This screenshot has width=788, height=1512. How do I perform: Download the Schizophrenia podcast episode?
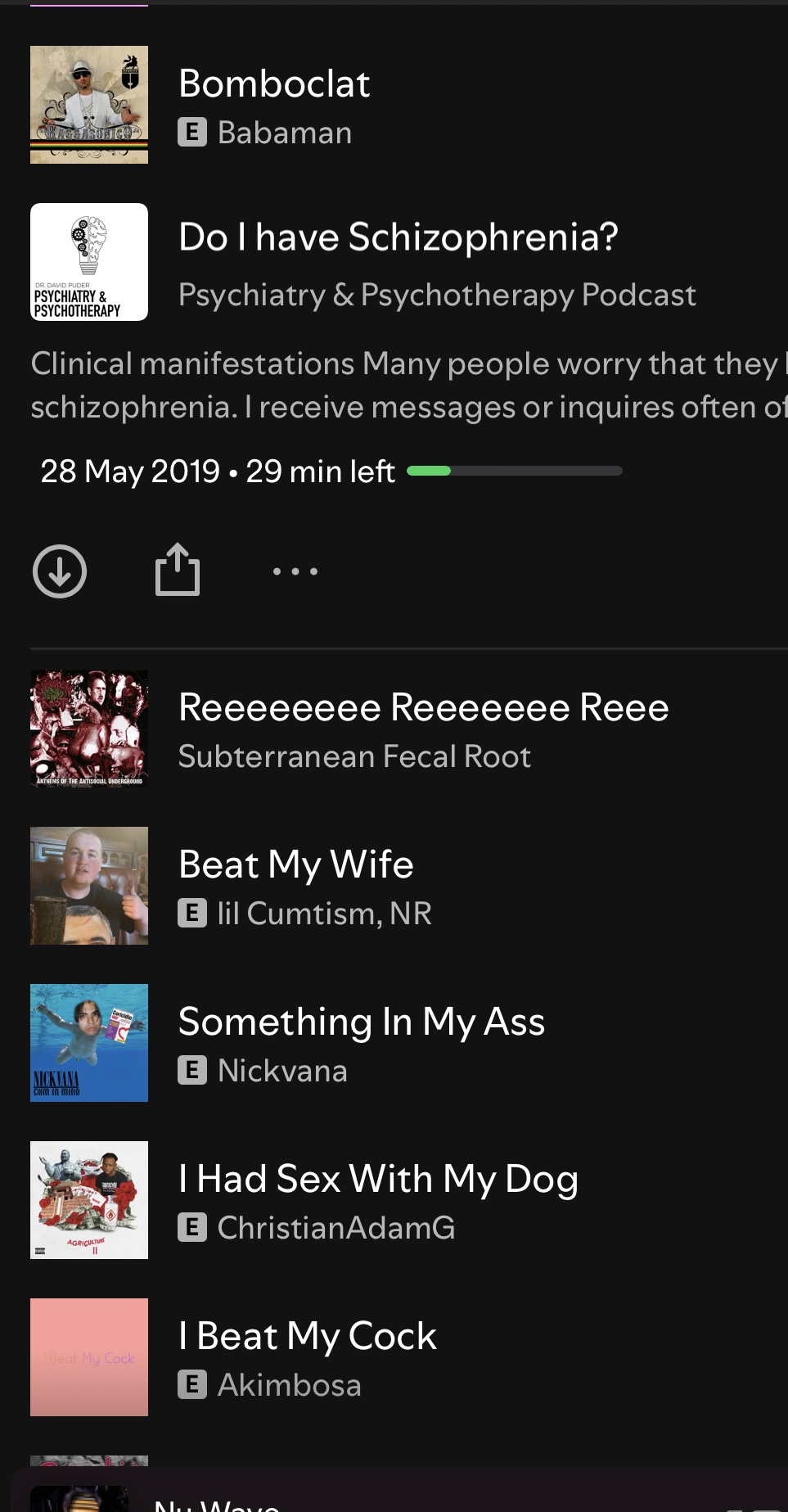[x=60, y=571]
